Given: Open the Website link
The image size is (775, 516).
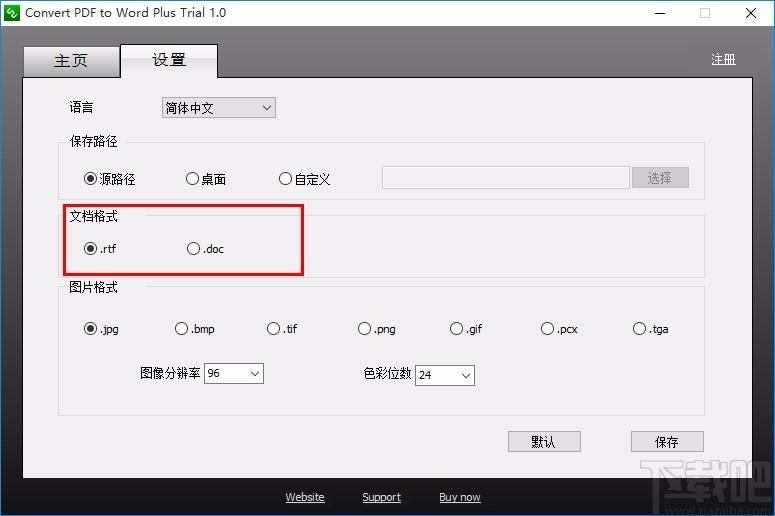Looking at the screenshot, I should click(x=305, y=497).
